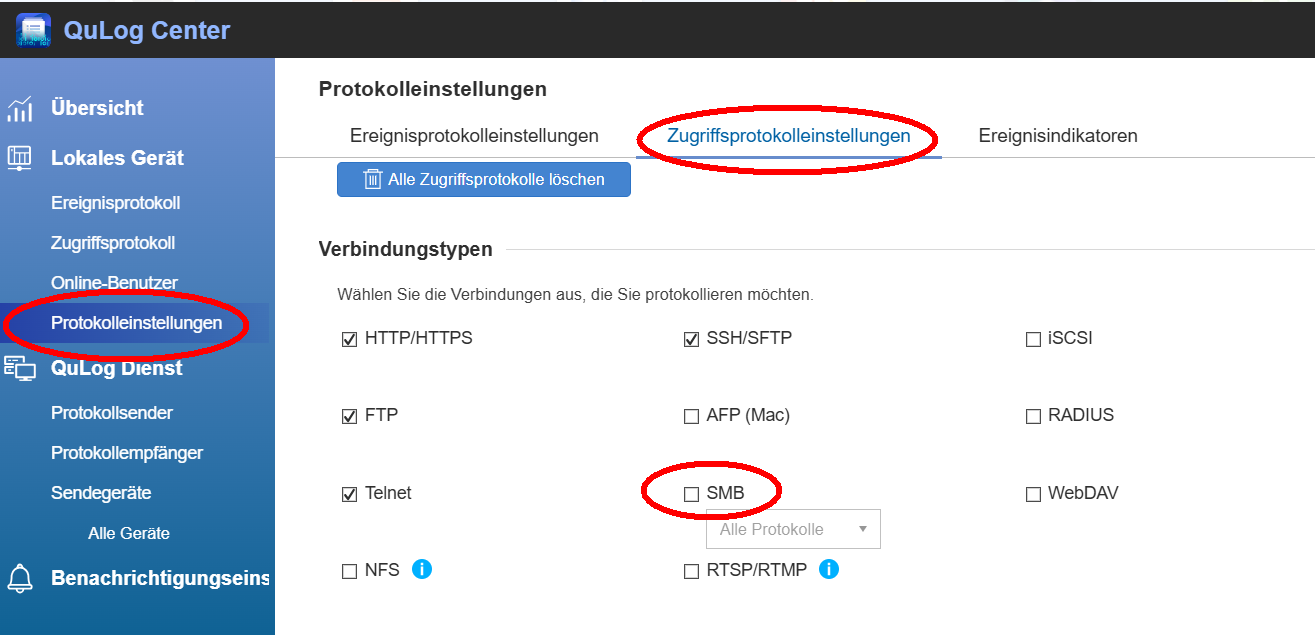Select the Zugriffsprotokolleinstellungen tab

788,136
